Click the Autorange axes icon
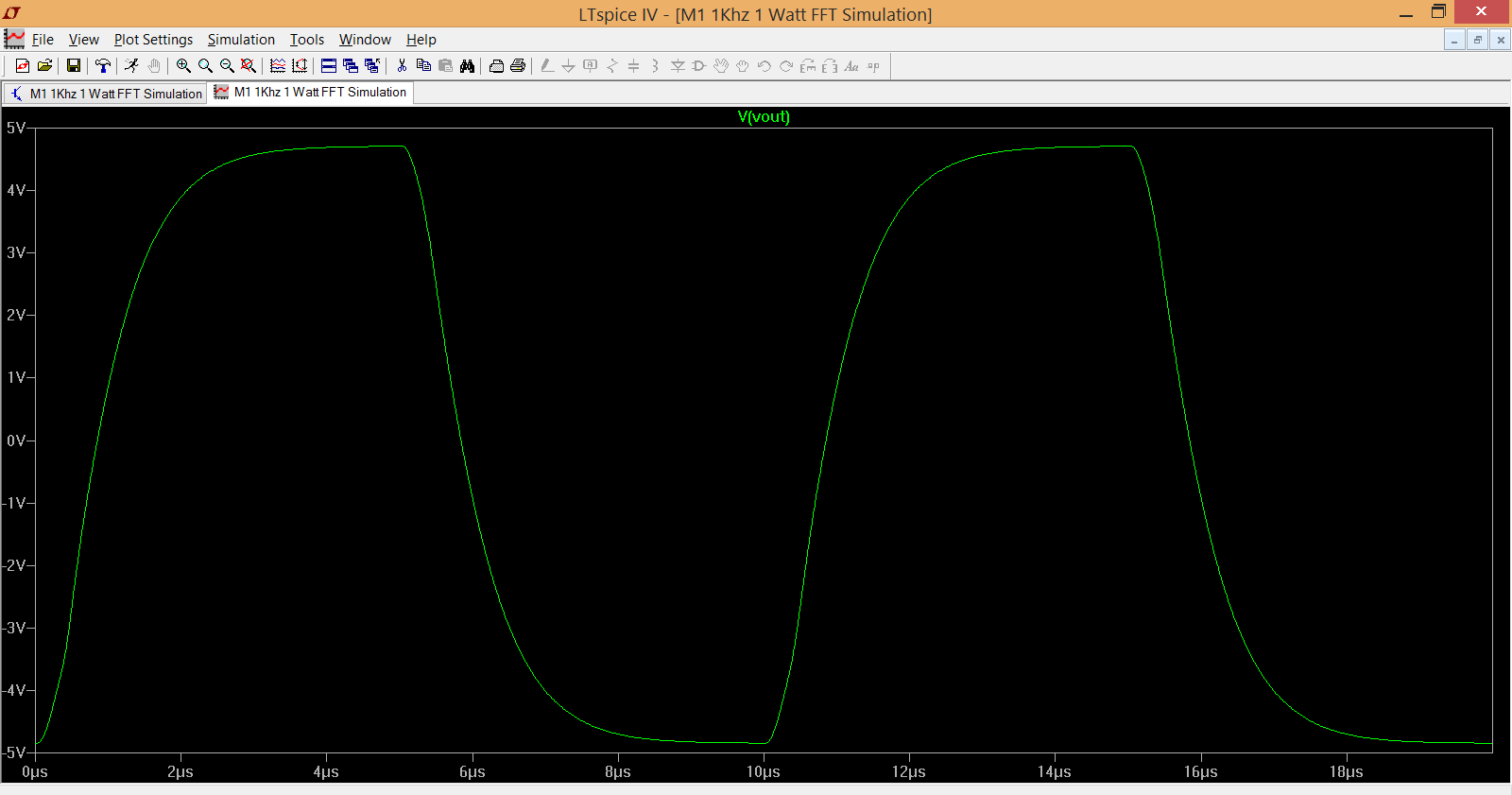Screen dimensions: 1512x795 coord(300,66)
